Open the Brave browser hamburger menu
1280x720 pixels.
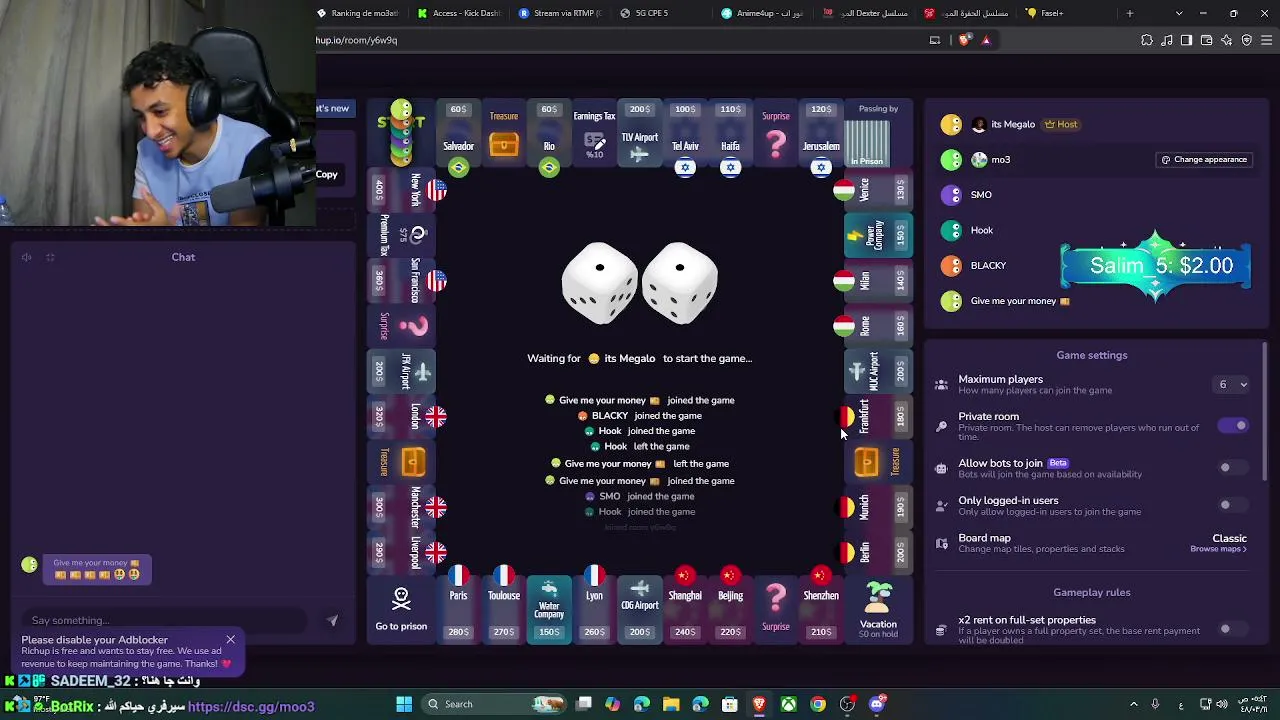pos(1267,40)
